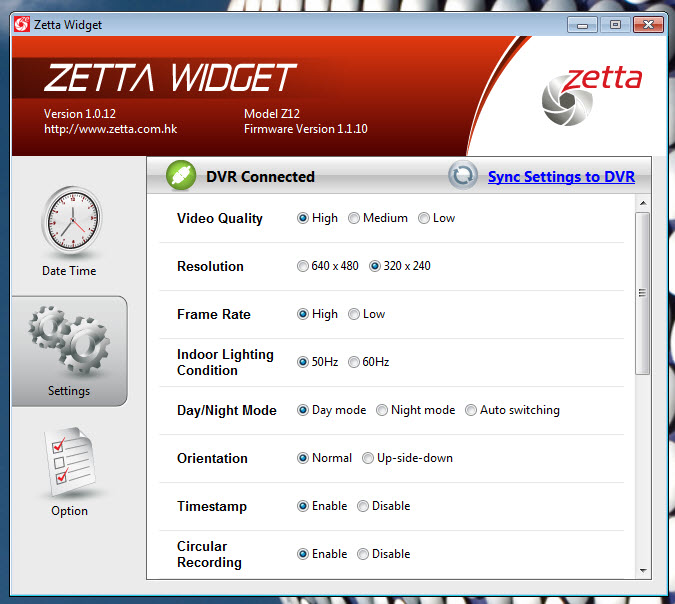Click the Circular Recording label

pos(209,554)
